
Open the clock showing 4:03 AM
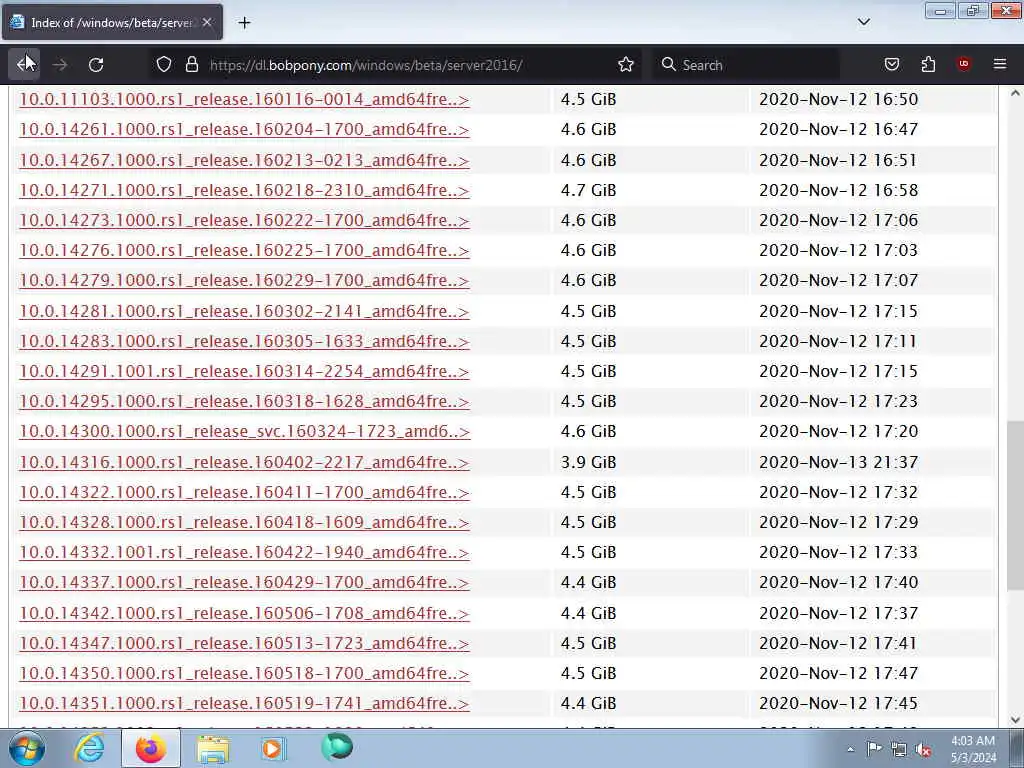(973, 749)
